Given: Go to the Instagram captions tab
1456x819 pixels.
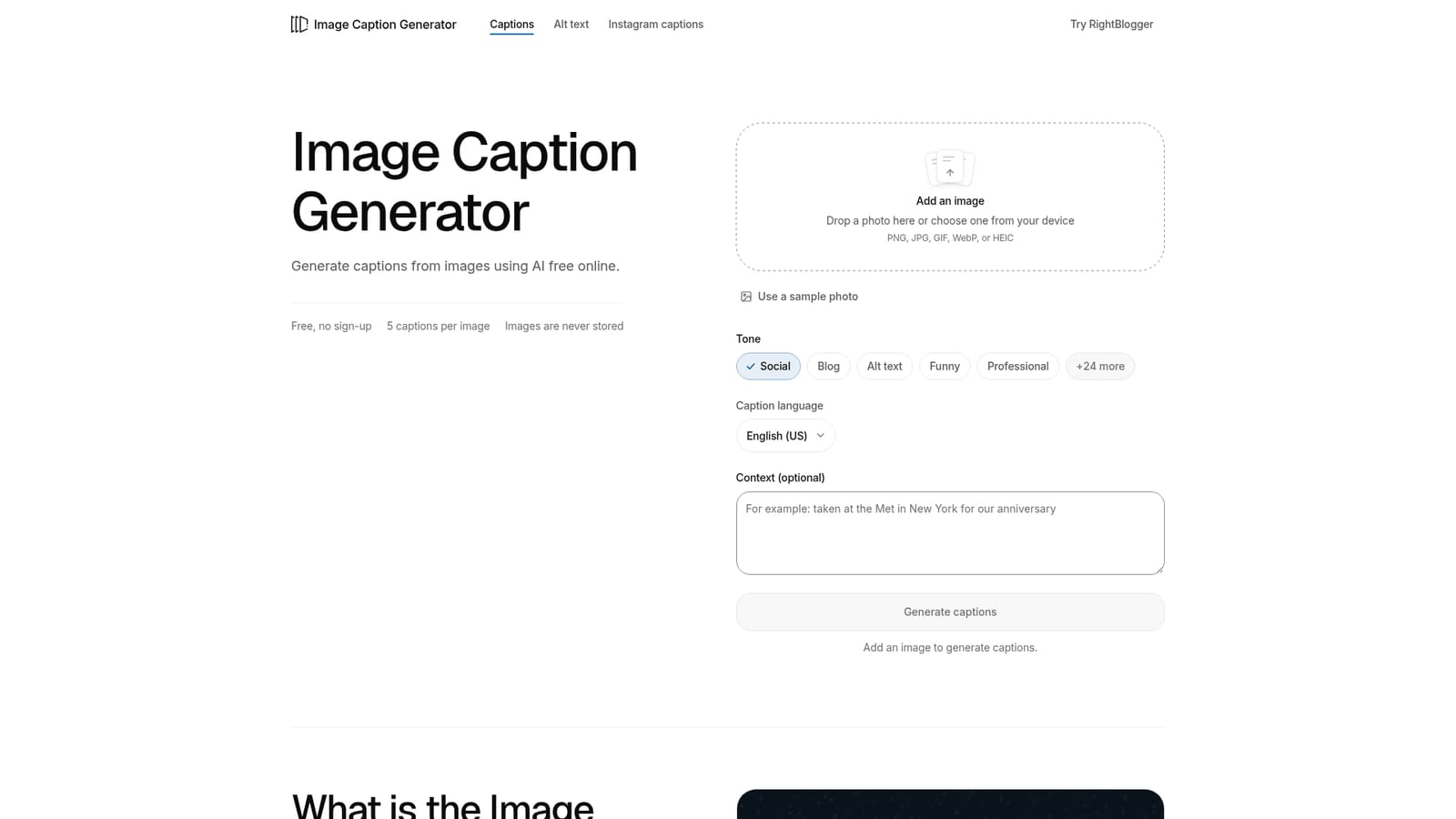Looking at the screenshot, I should [x=655, y=25].
